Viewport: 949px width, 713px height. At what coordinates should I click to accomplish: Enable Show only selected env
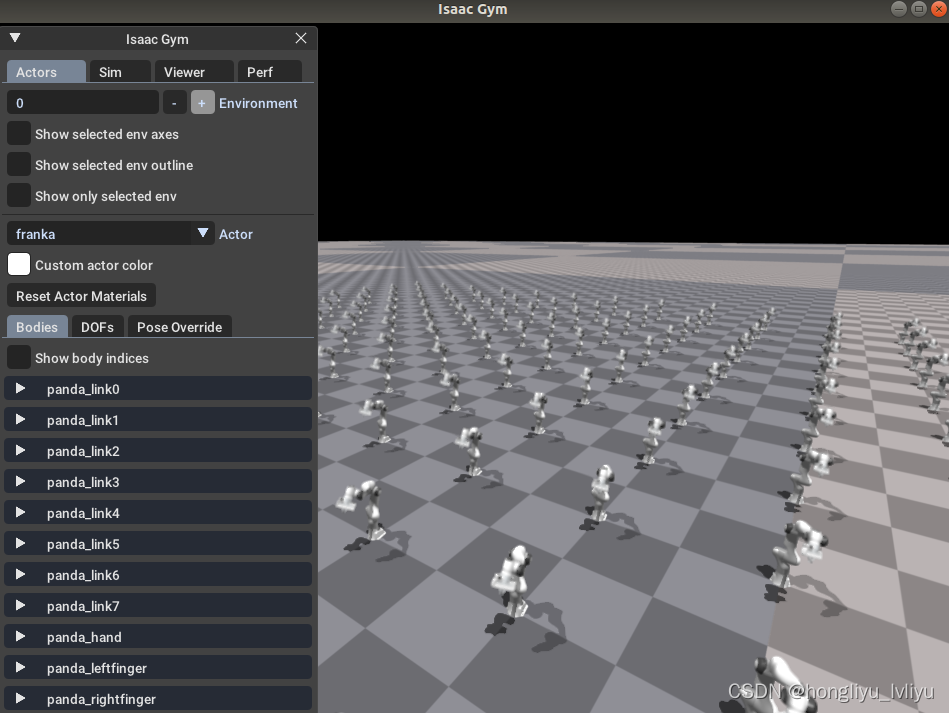pyautogui.click(x=19, y=196)
